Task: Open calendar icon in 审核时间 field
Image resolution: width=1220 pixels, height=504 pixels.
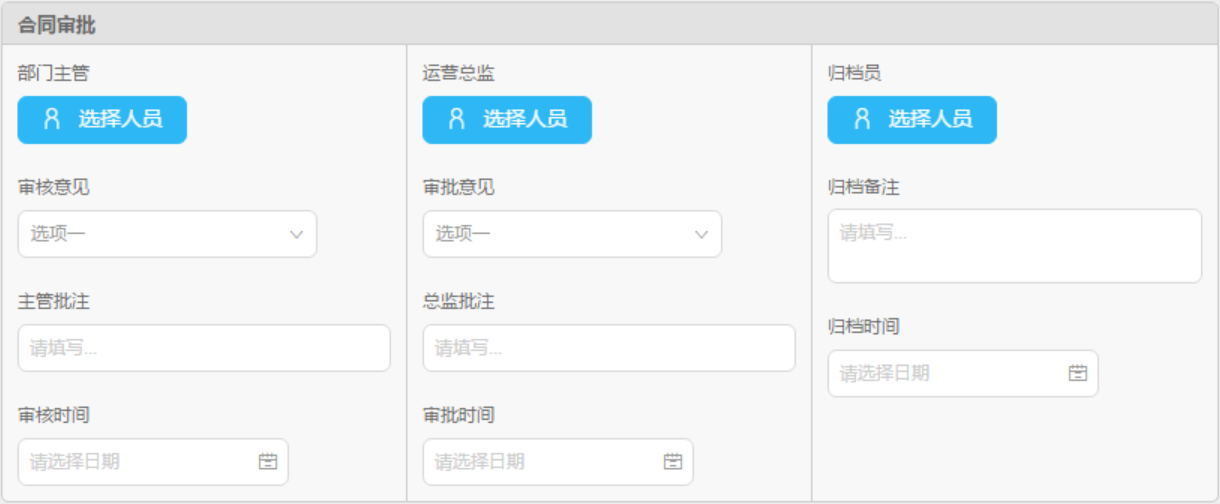Action: coord(268,462)
